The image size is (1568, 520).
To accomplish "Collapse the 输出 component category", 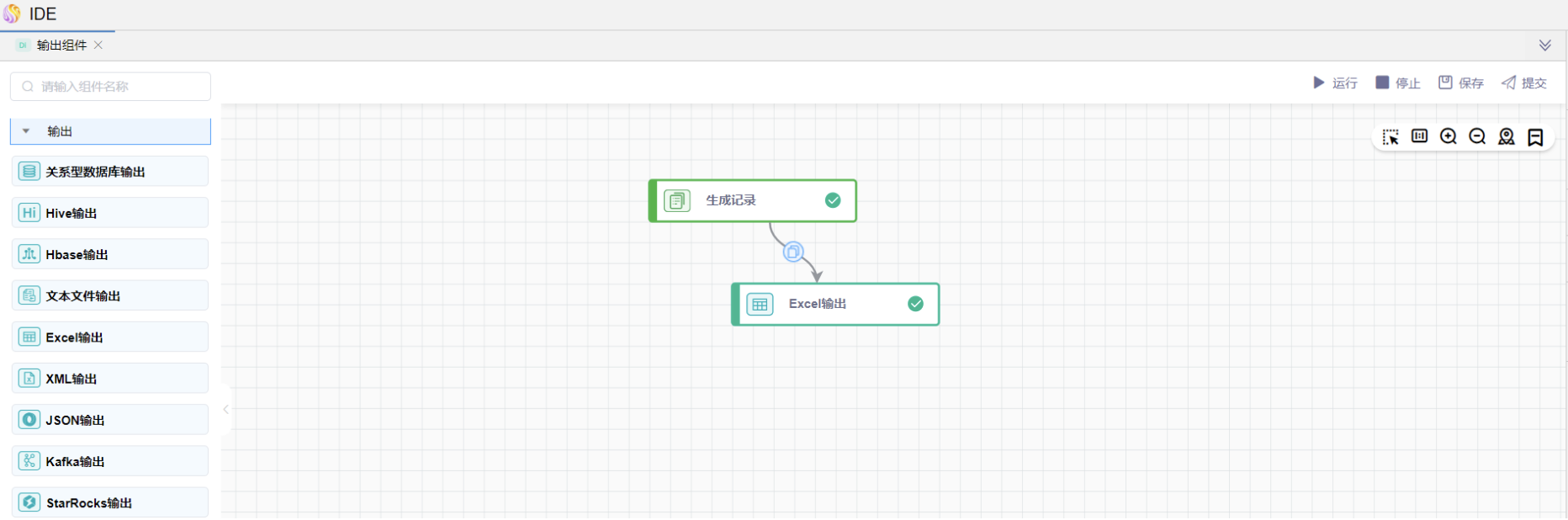I will (x=26, y=131).
